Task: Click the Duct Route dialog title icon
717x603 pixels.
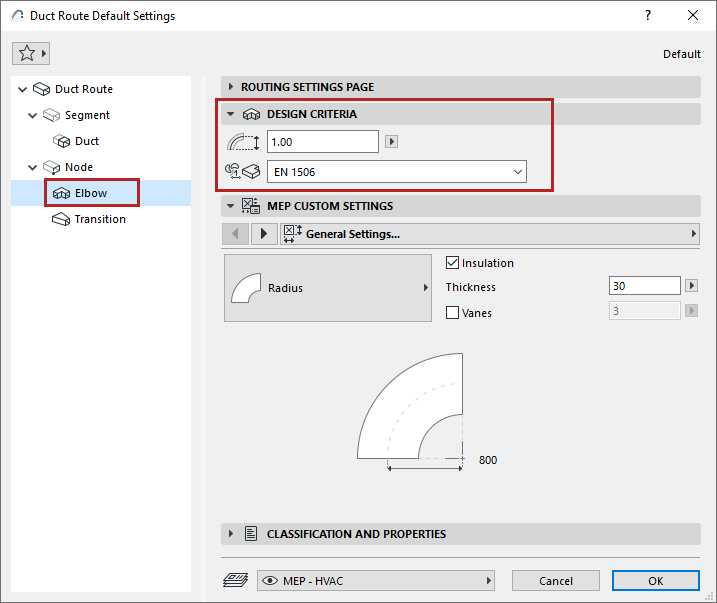Action: coord(17,16)
